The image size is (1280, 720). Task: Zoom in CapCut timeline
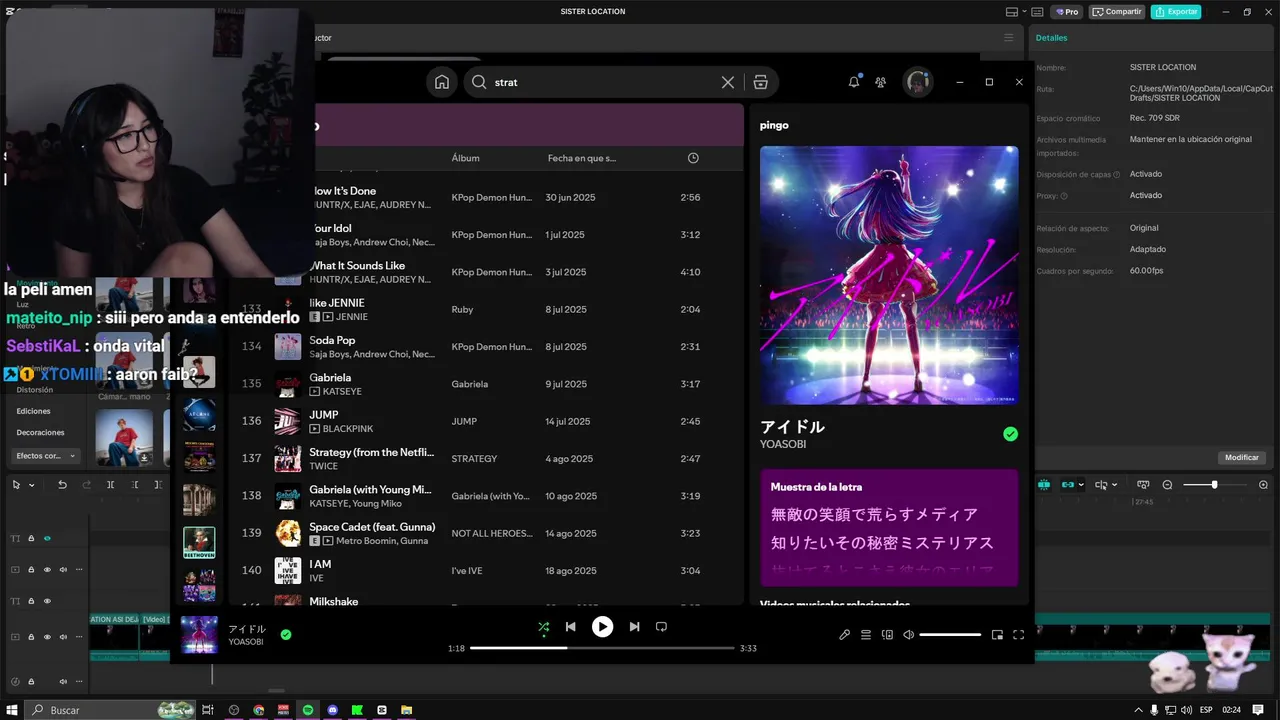pos(1263,485)
